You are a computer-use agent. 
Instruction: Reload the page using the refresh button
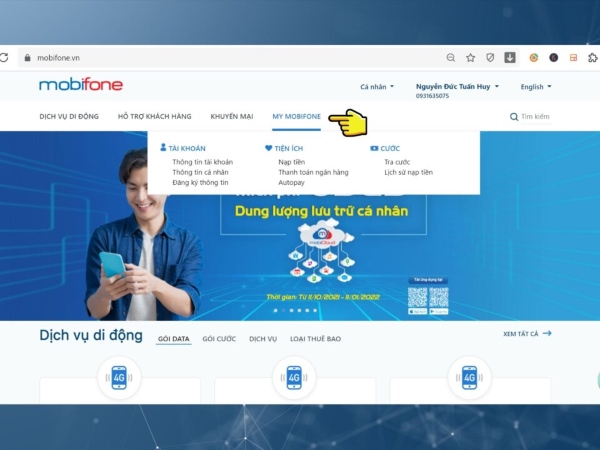[6, 58]
